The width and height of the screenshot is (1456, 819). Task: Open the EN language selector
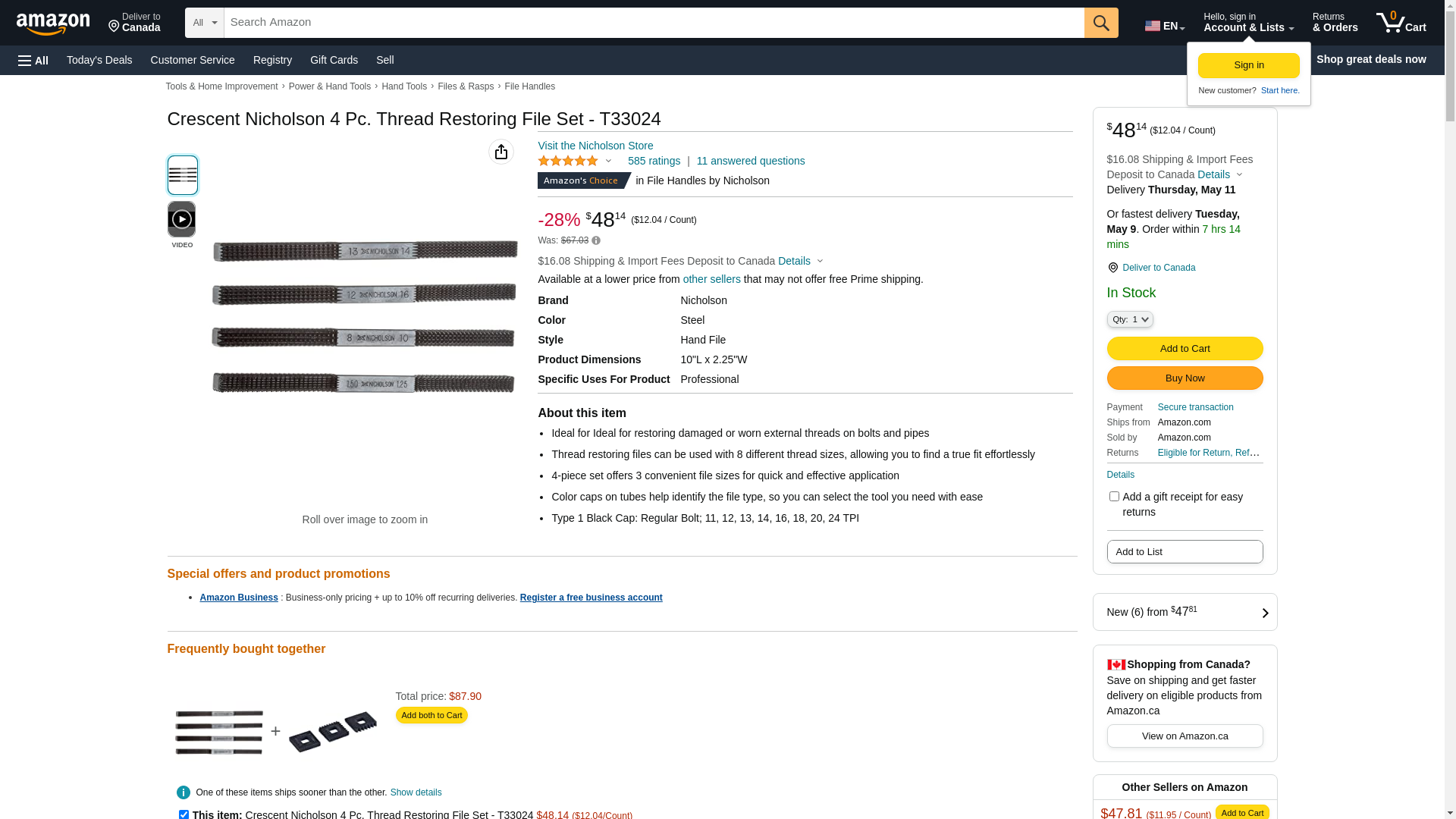tap(1164, 26)
